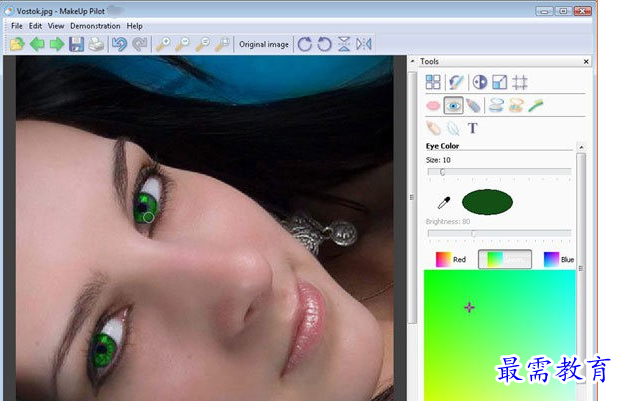The image size is (619, 401).
Task: Open the File menu
Action: point(17,26)
